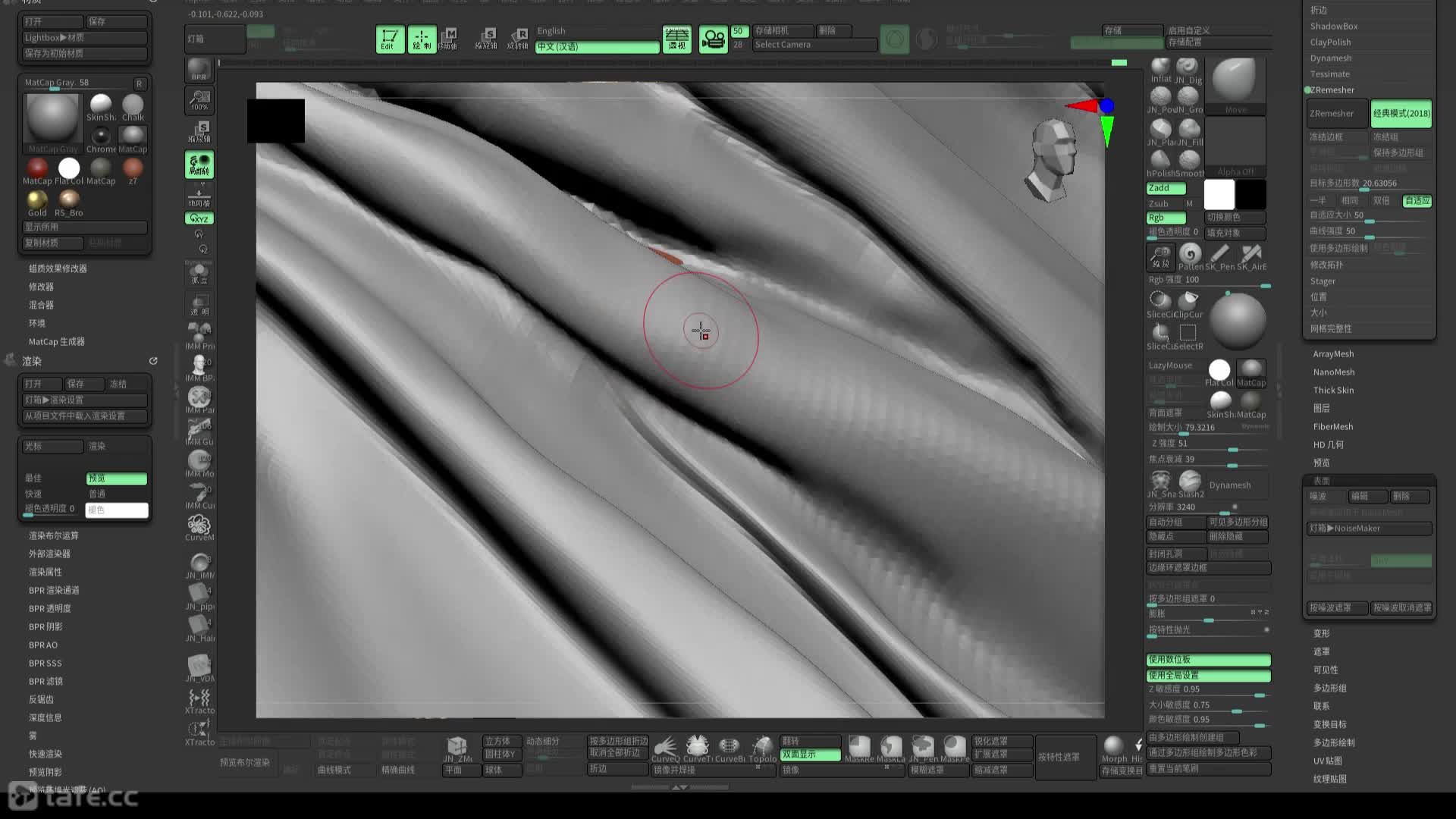Select the CurveMulti IMM brush icon

[199, 528]
